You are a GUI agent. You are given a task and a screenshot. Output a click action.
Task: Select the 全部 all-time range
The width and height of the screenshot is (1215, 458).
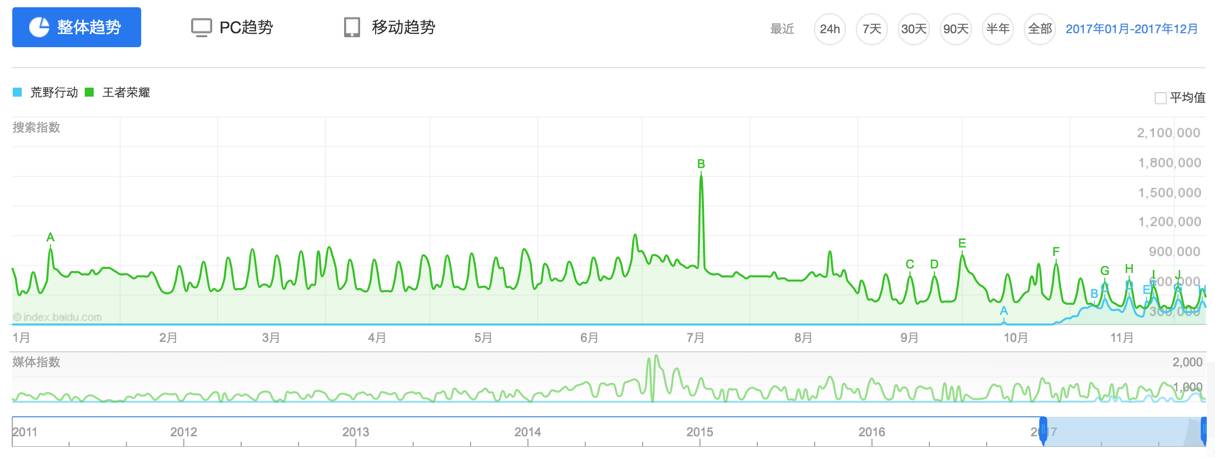[1040, 29]
